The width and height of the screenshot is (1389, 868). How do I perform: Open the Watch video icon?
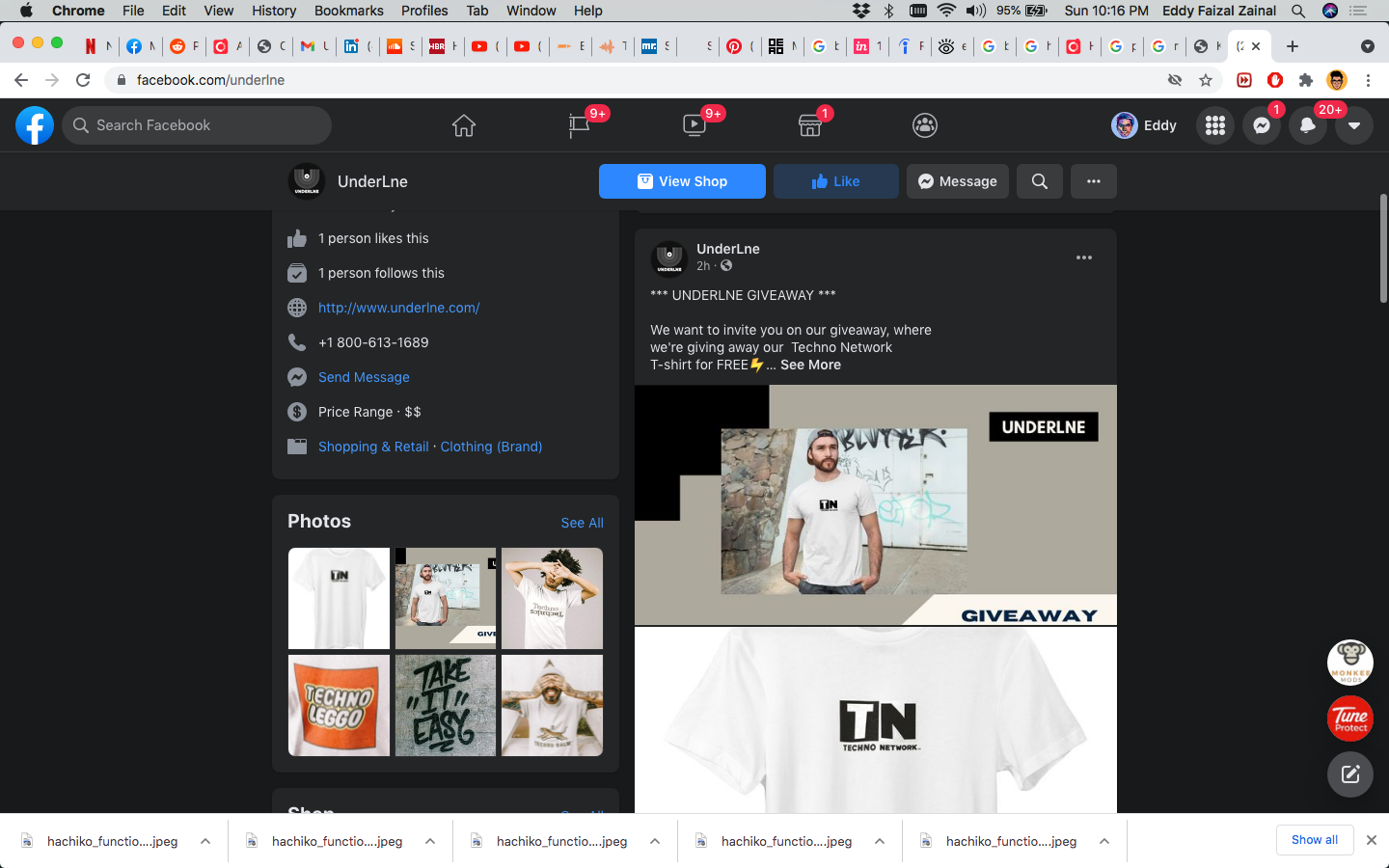click(x=694, y=125)
